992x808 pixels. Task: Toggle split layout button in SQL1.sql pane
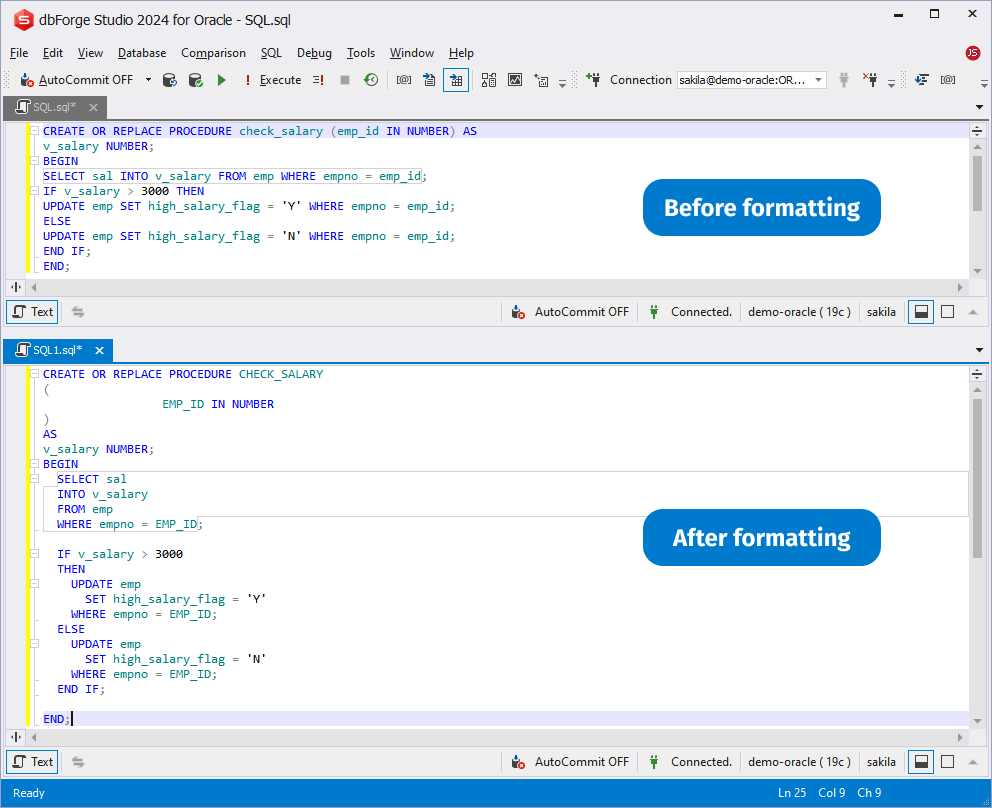point(921,762)
